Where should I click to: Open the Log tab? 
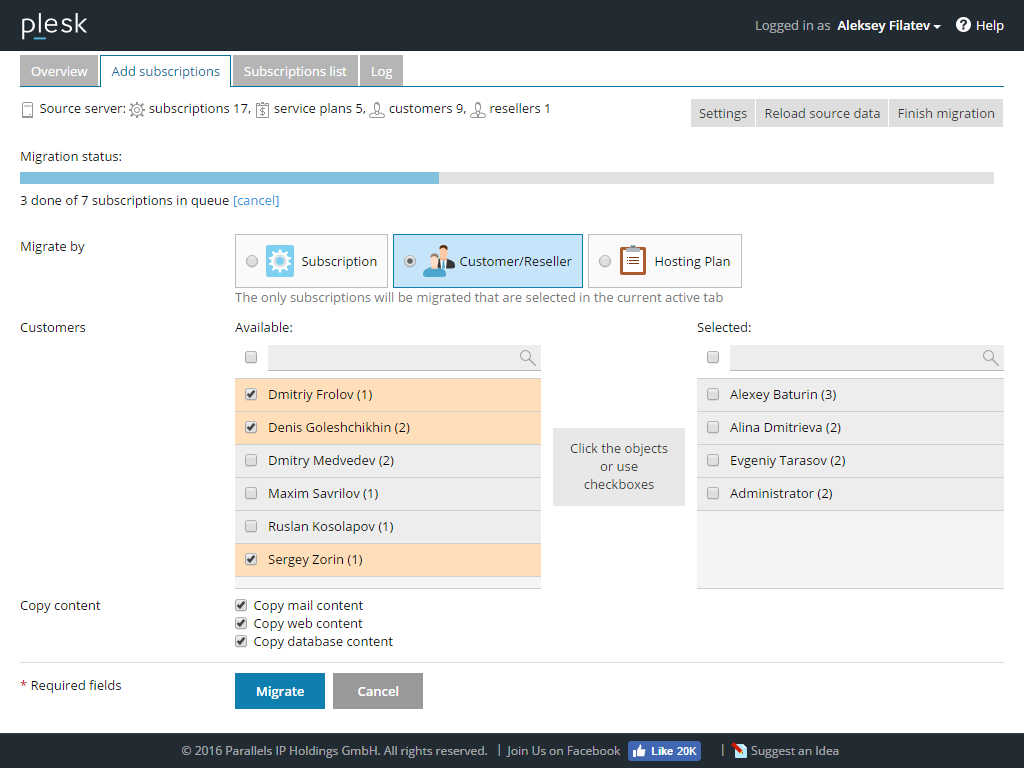click(x=381, y=72)
